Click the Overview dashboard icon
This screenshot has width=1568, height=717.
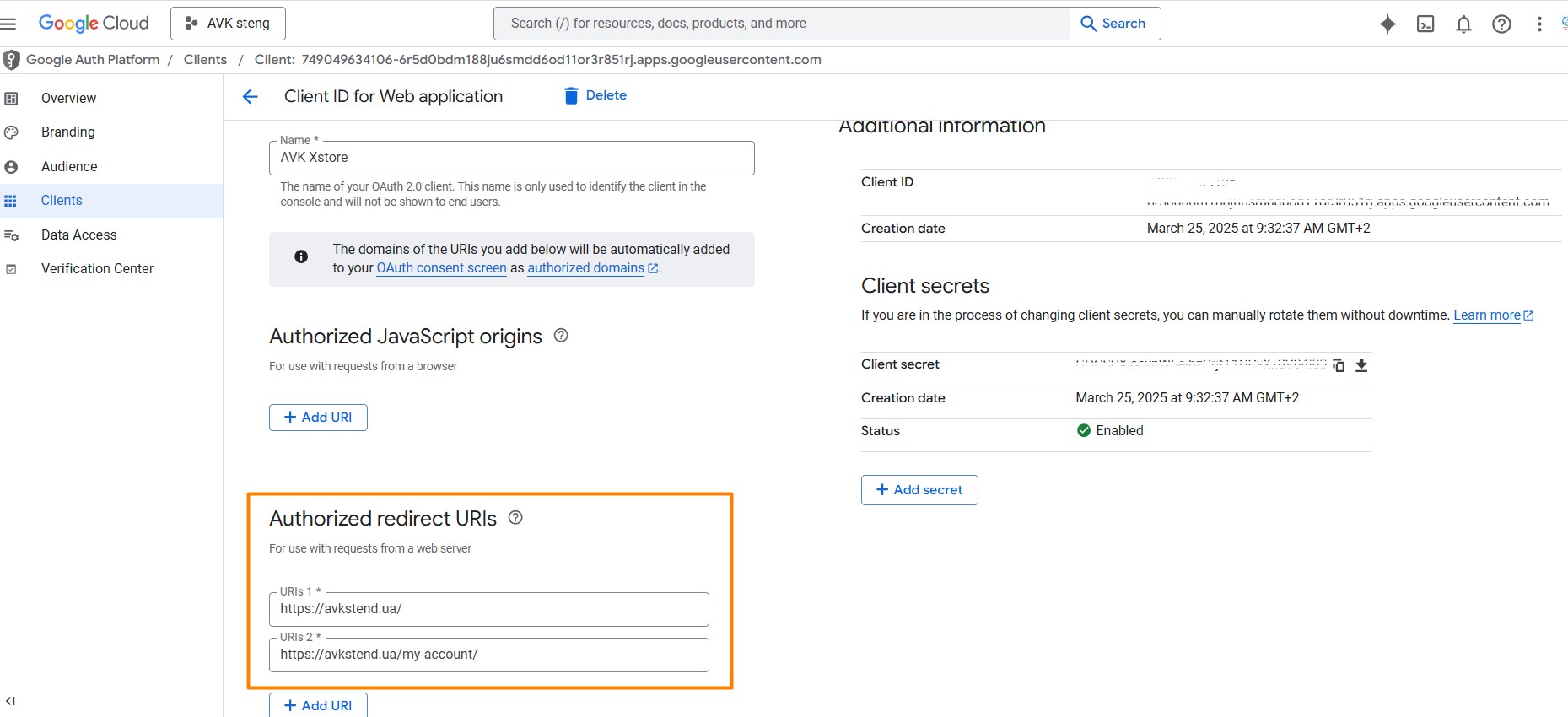(x=11, y=99)
